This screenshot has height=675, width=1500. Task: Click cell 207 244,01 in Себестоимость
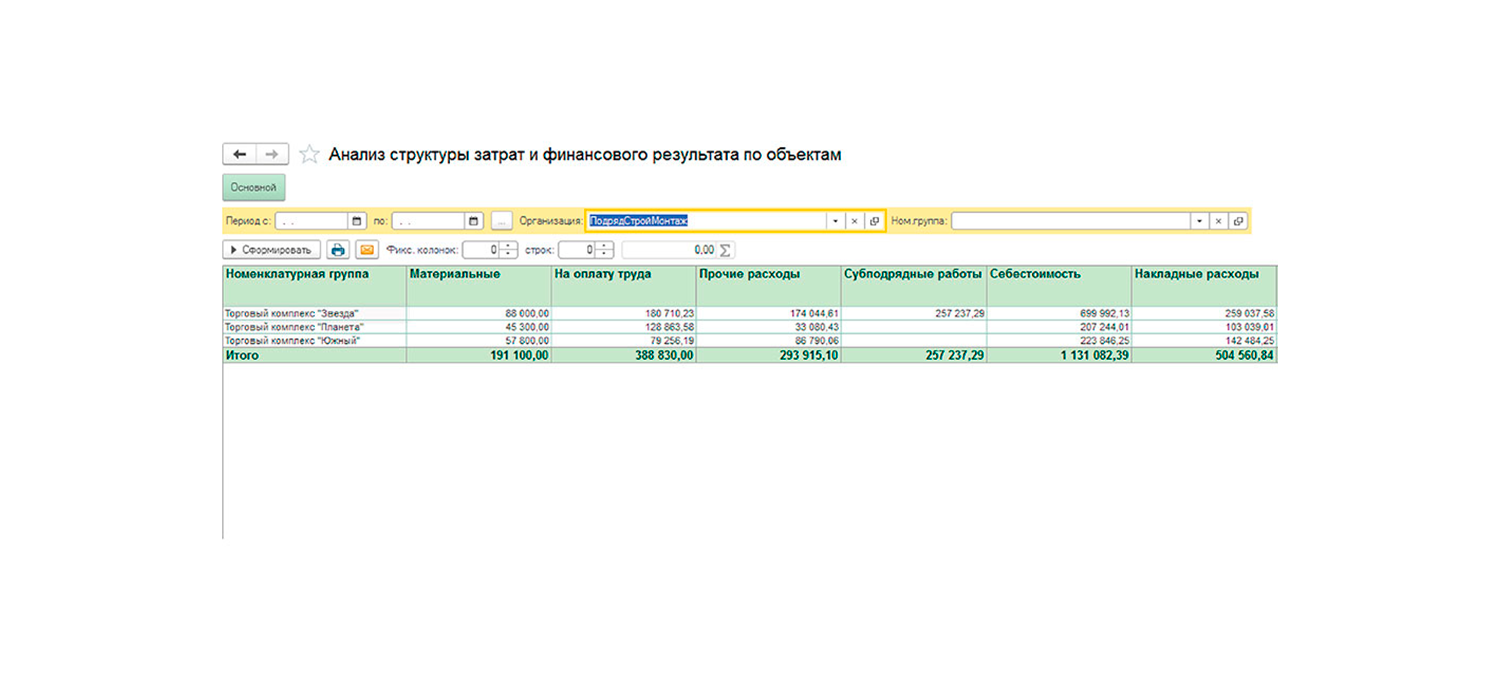tap(1059, 327)
